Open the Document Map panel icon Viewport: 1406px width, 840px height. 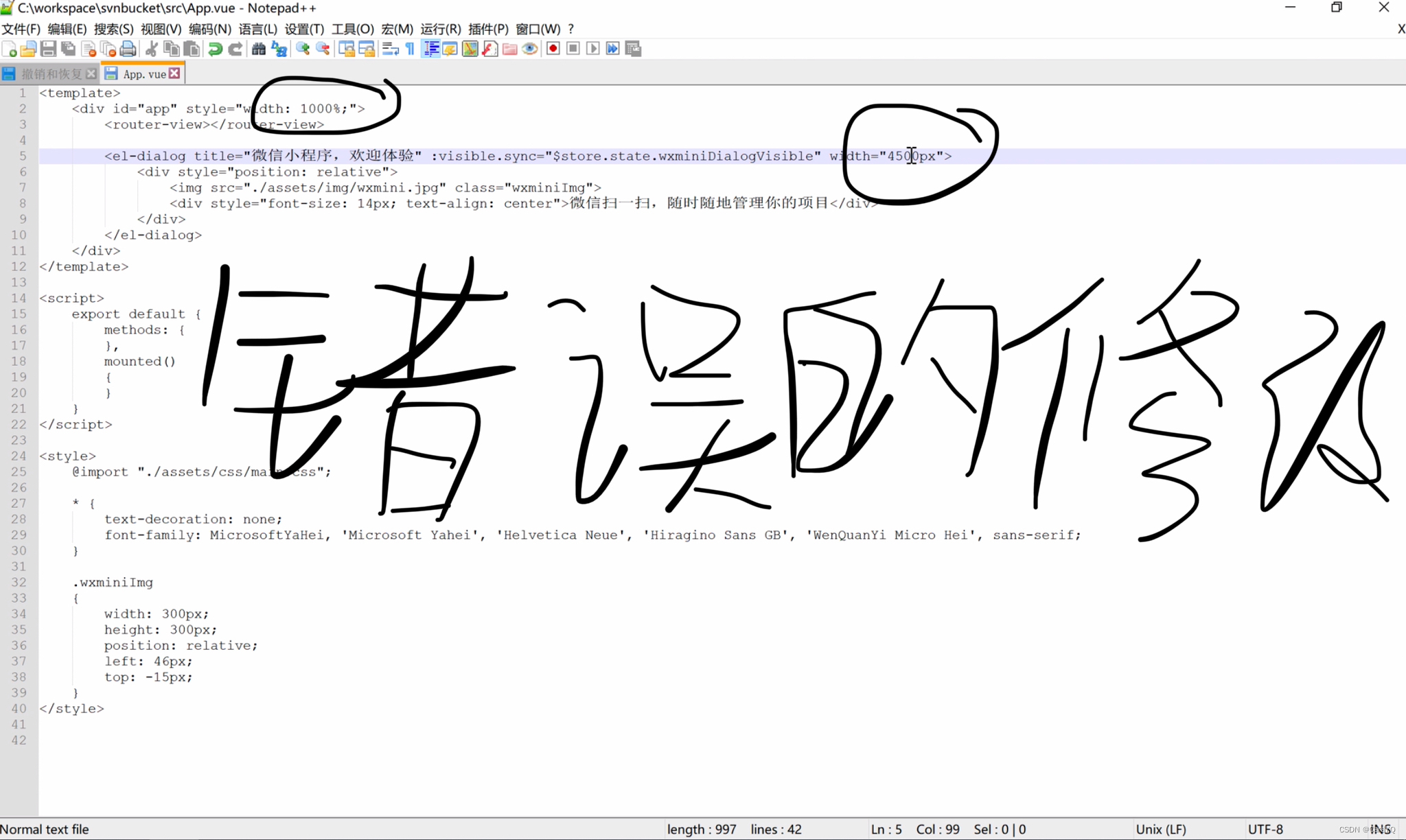[470, 49]
